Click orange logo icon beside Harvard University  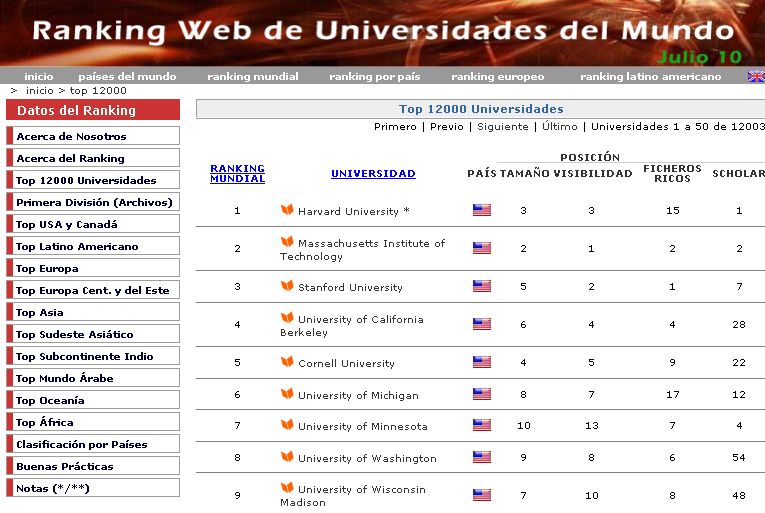tap(287, 209)
